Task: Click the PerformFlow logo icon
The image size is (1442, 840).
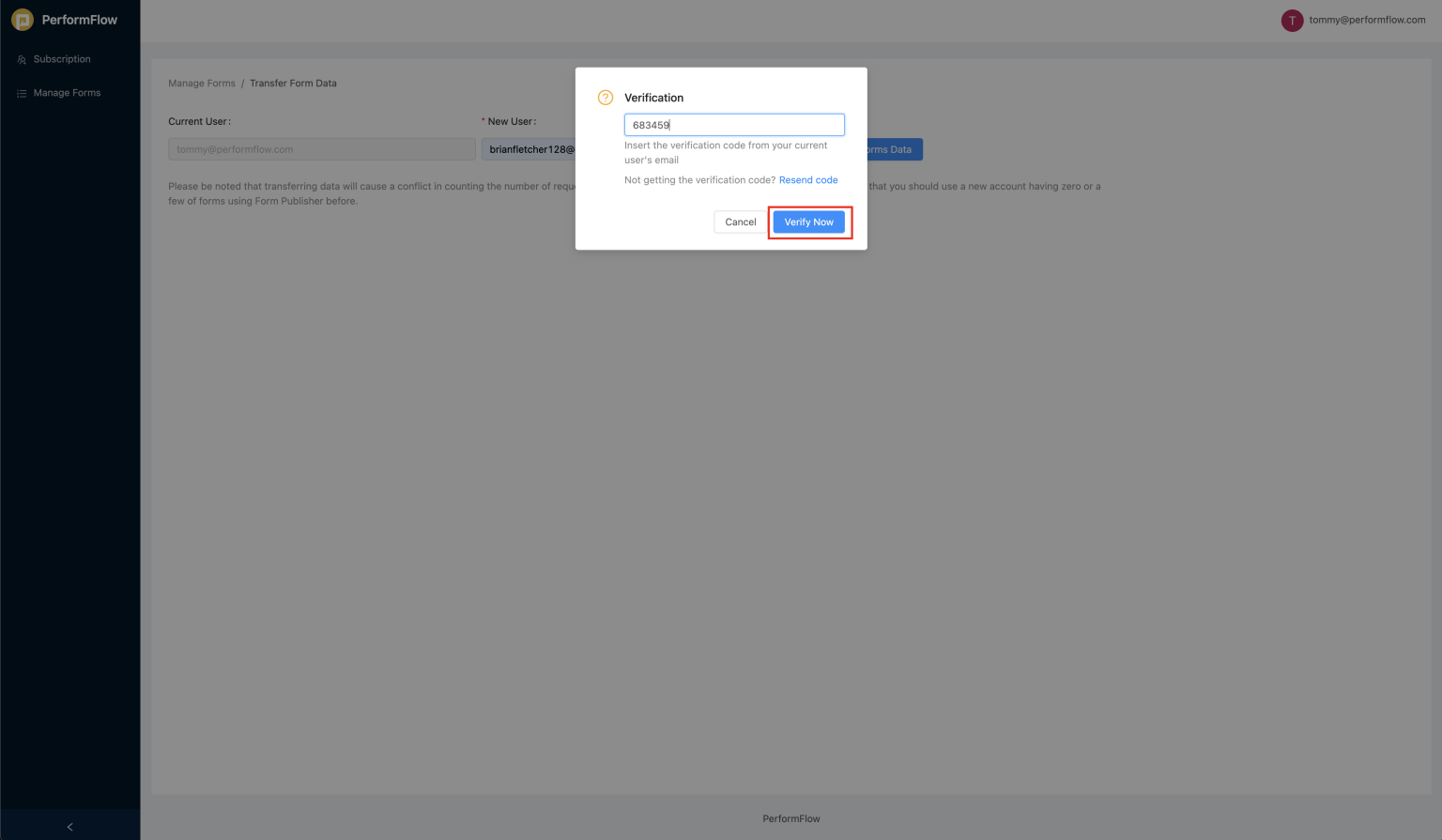Action: tap(22, 19)
